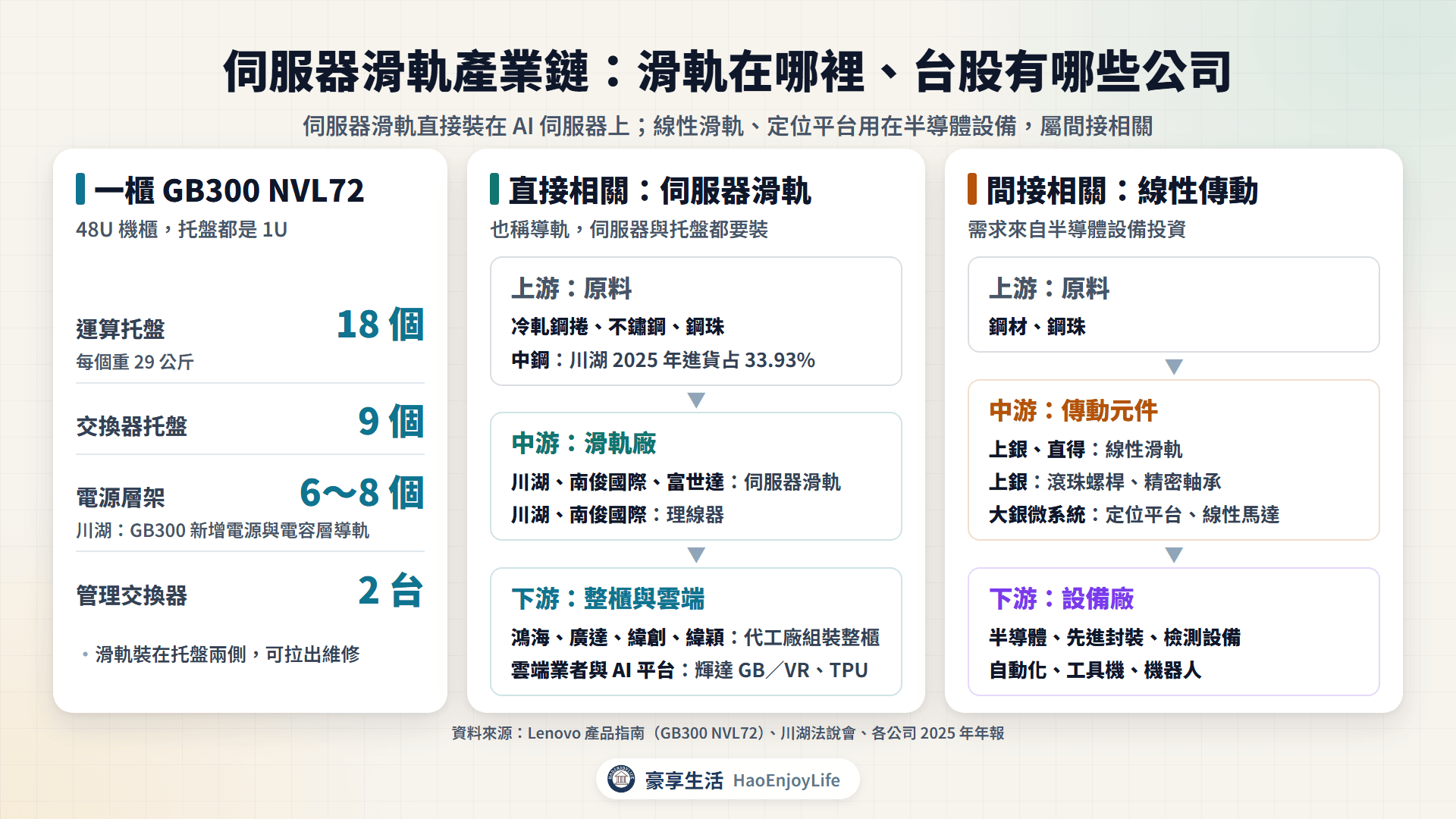This screenshot has width=1456, height=819.
Task: Click the line 中鋼：川湖 2025 年進貨占 33.93%
Action: (664, 359)
